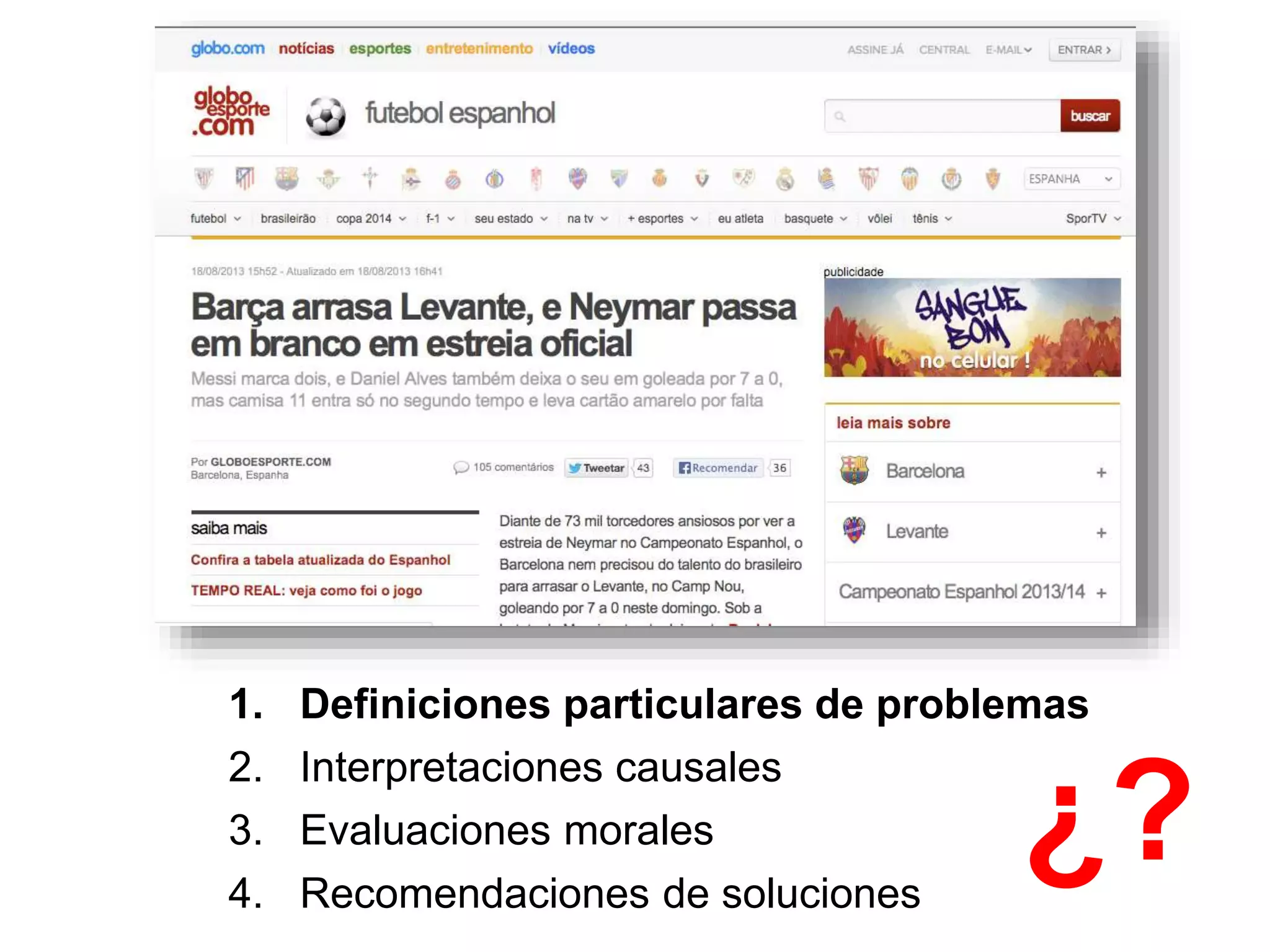Expand the futebol navigation menu
The width and height of the screenshot is (1270, 952).
(x=215, y=218)
